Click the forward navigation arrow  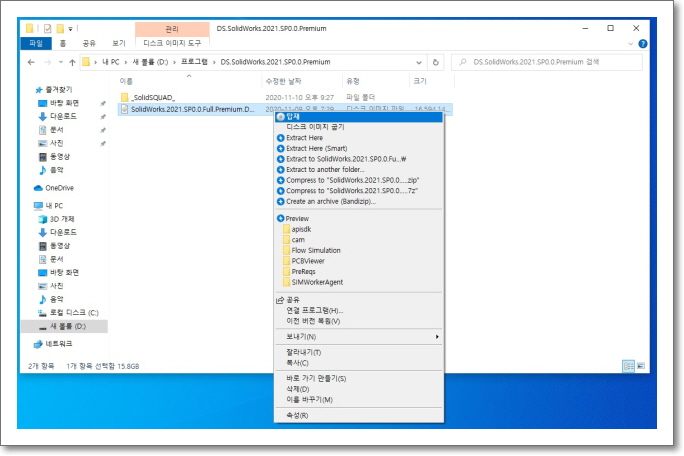(x=47, y=62)
